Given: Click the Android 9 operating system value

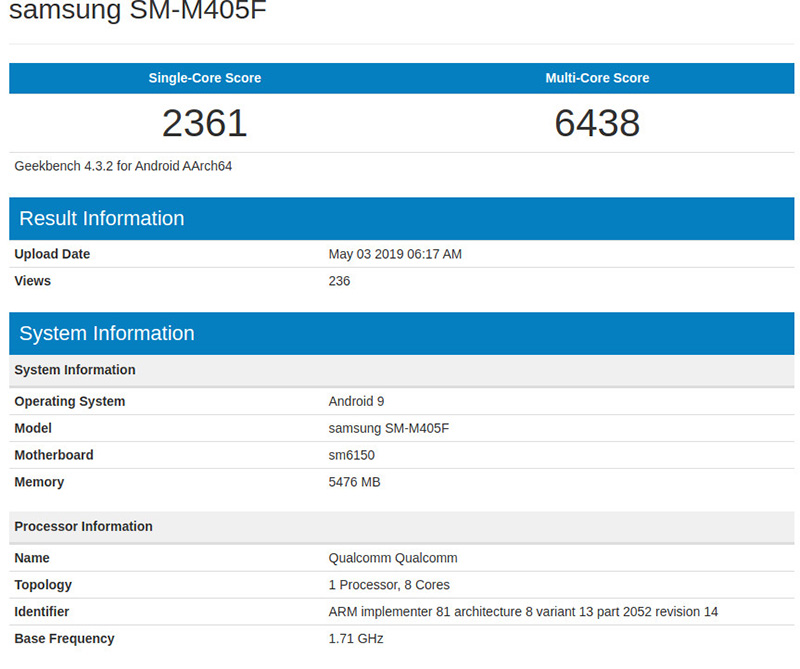Looking at the screenshot, I should tap(356, 401).
